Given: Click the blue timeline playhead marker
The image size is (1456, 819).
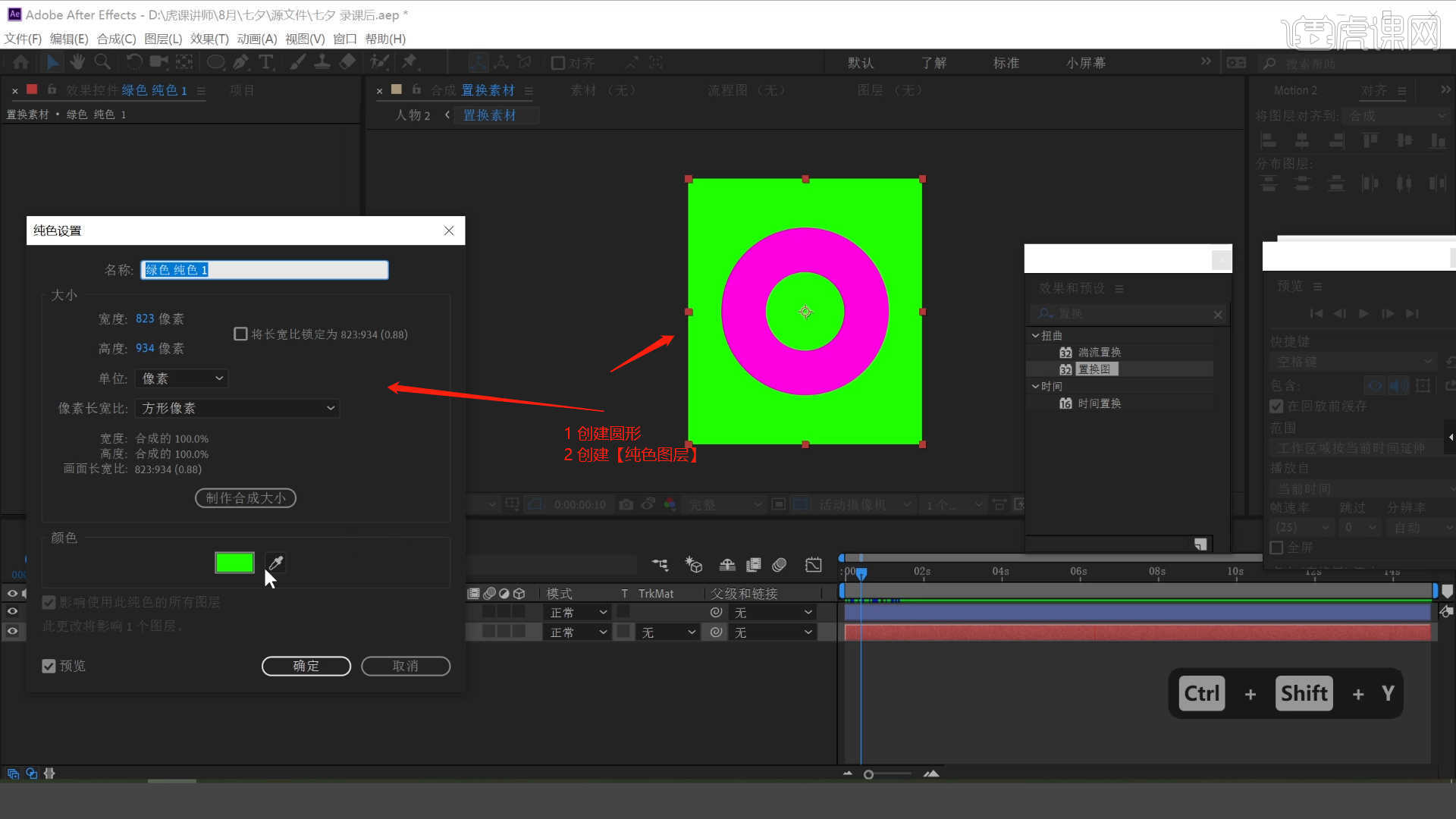Looking at the screenshot, I should (x=861, y=573).
